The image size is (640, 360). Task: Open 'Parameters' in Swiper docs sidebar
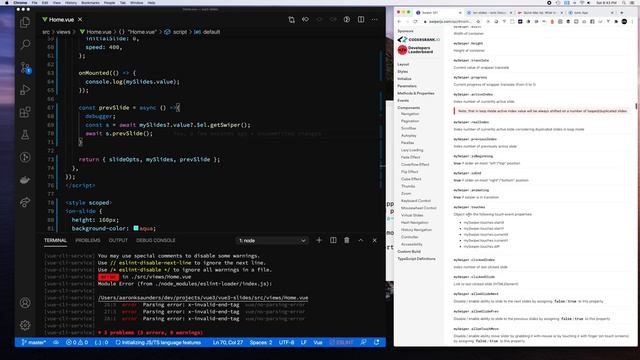[407, 86]
